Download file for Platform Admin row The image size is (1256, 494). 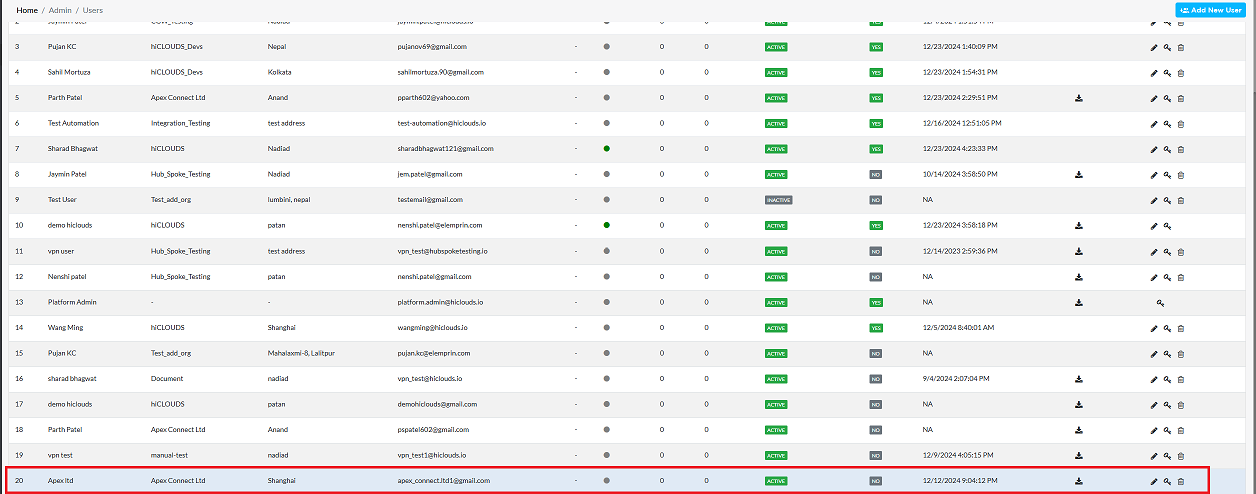(1079, 302)
